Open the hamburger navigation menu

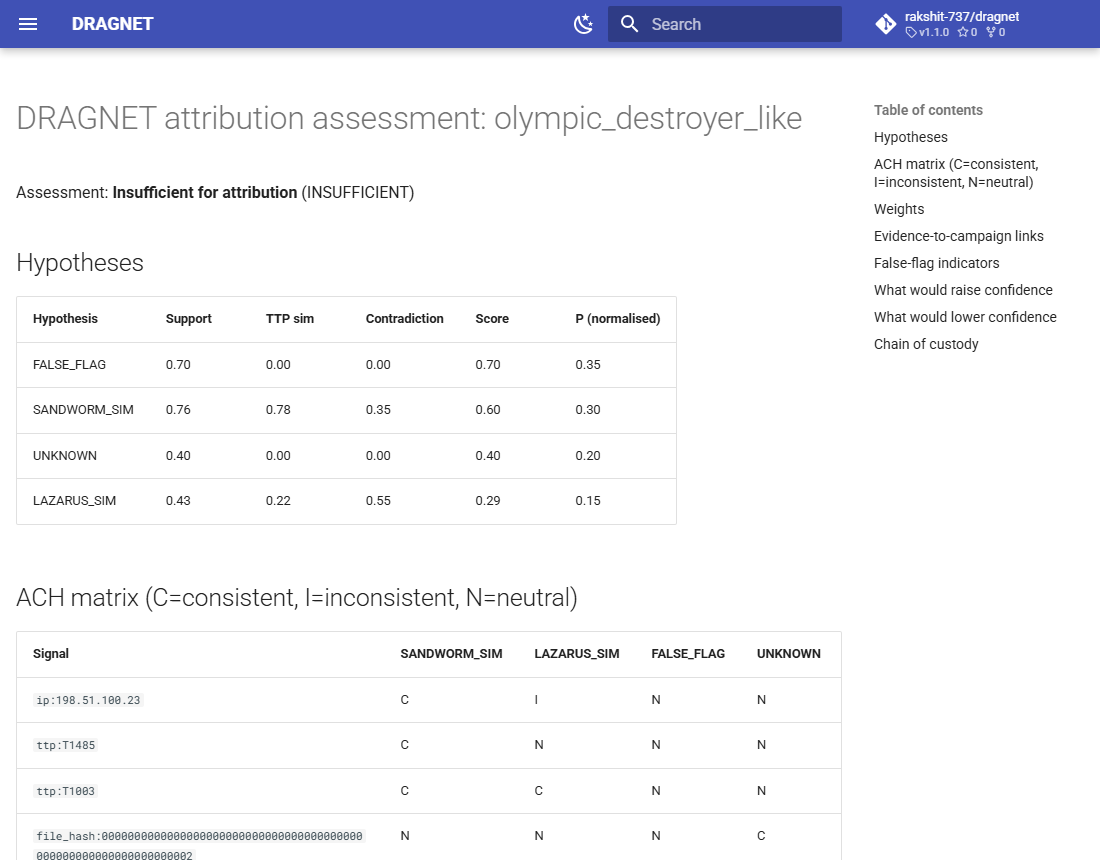tap(27, 24)
